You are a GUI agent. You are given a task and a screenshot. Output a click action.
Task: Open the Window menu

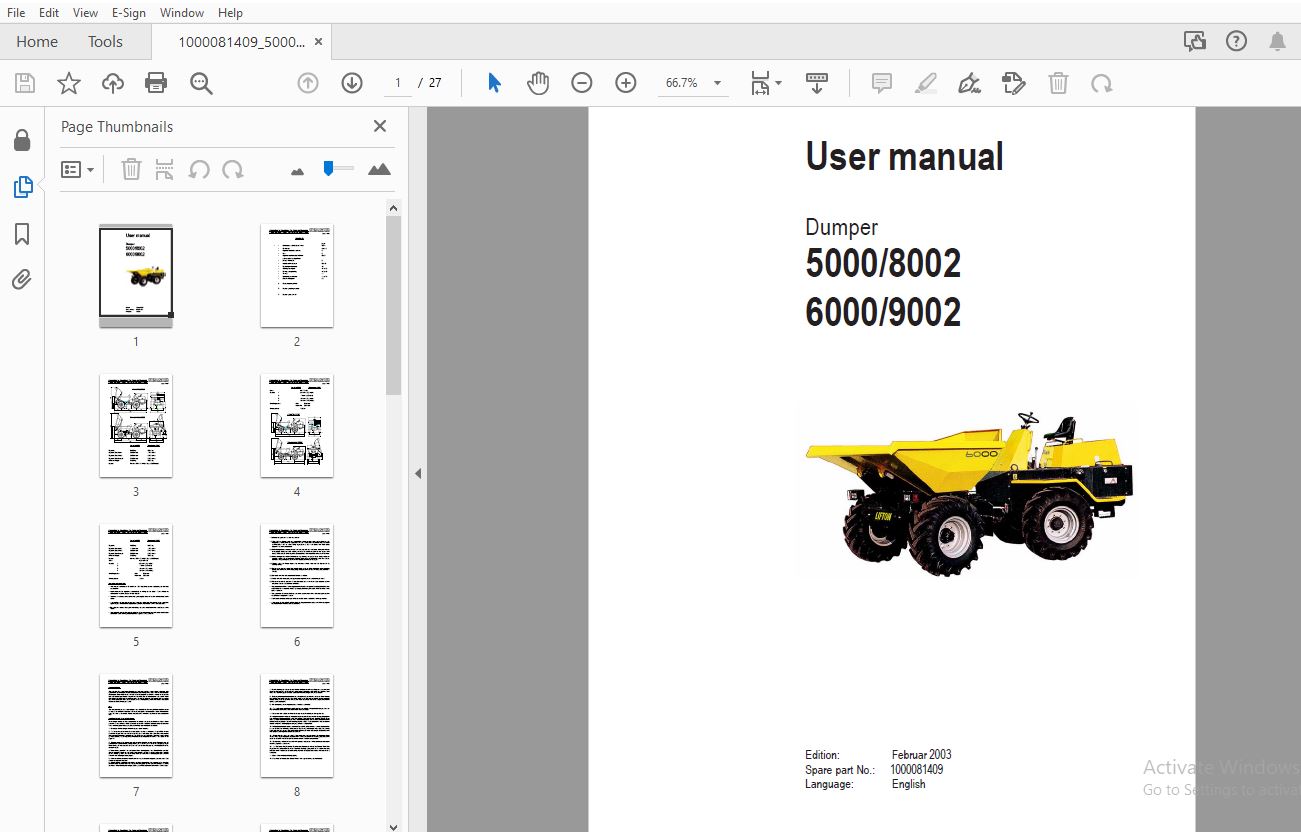tap(182, 13)
